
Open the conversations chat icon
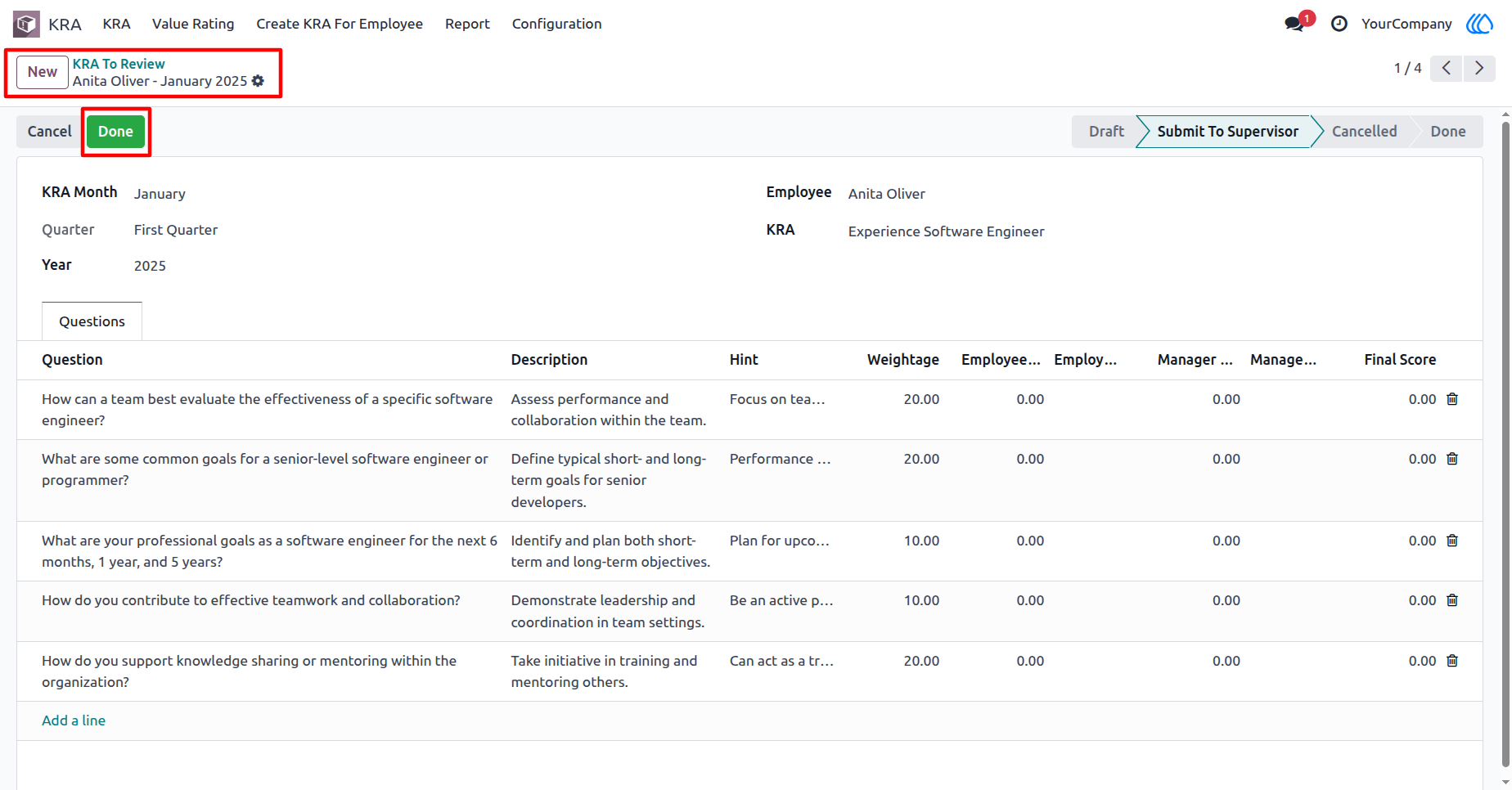pos(1294,24)
